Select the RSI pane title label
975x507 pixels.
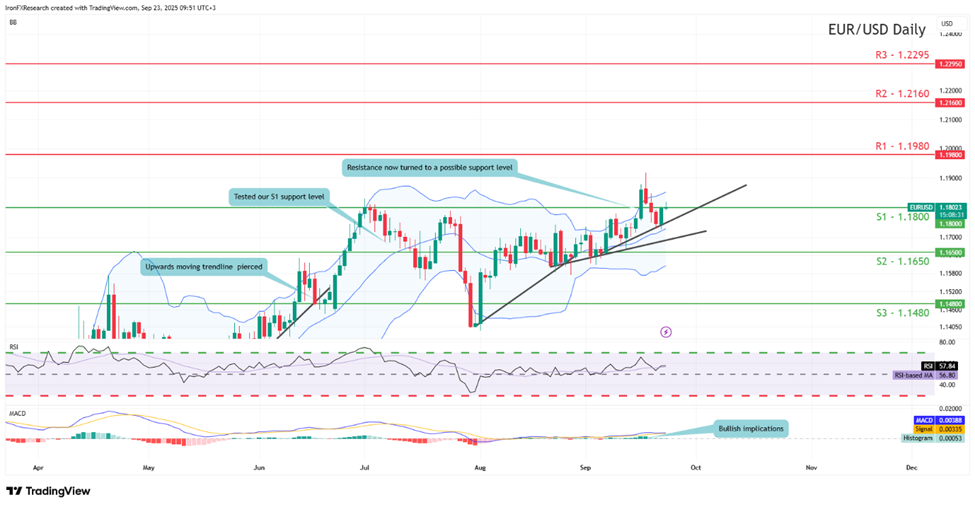[x=14, y=347]
